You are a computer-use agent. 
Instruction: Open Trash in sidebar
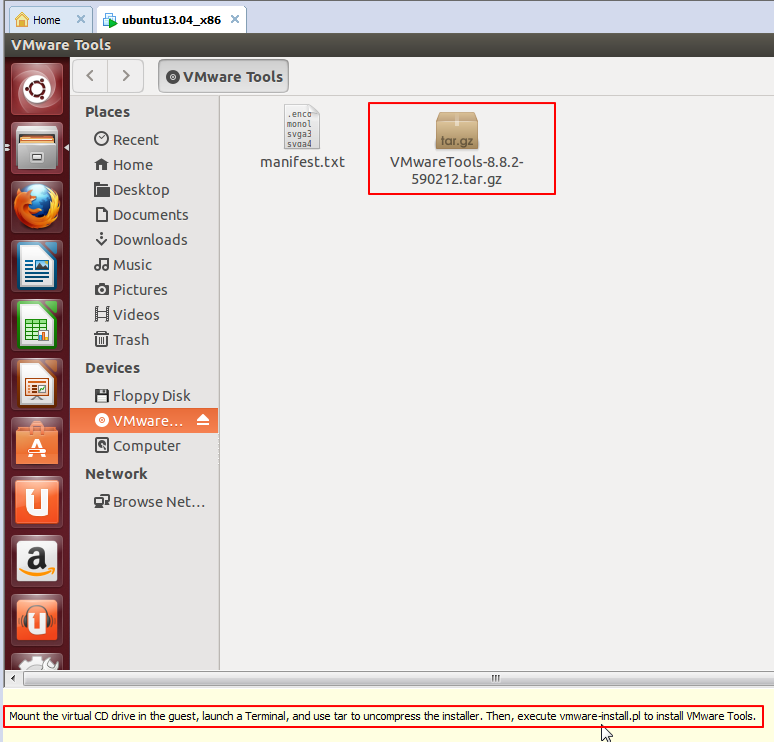[144, 340]
